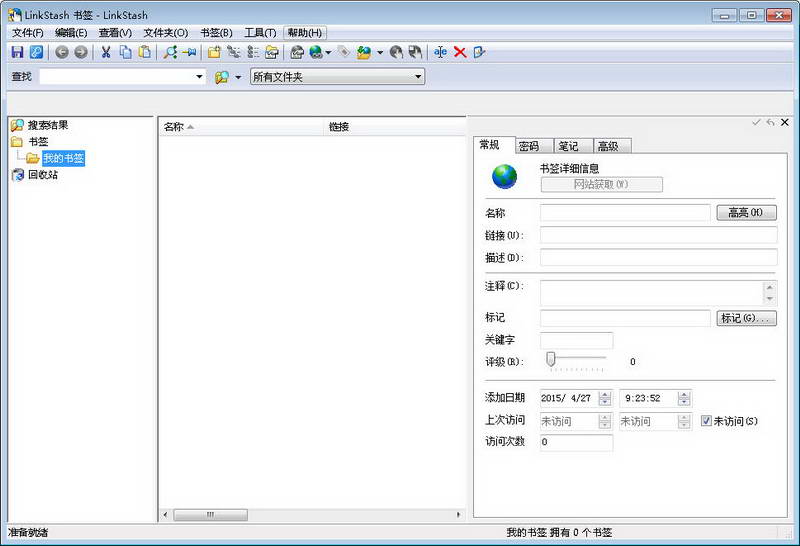This screenshot has height=546, width=800.
Task: Open the 所有文件夹 dropdown
Action: coord(337,77)
